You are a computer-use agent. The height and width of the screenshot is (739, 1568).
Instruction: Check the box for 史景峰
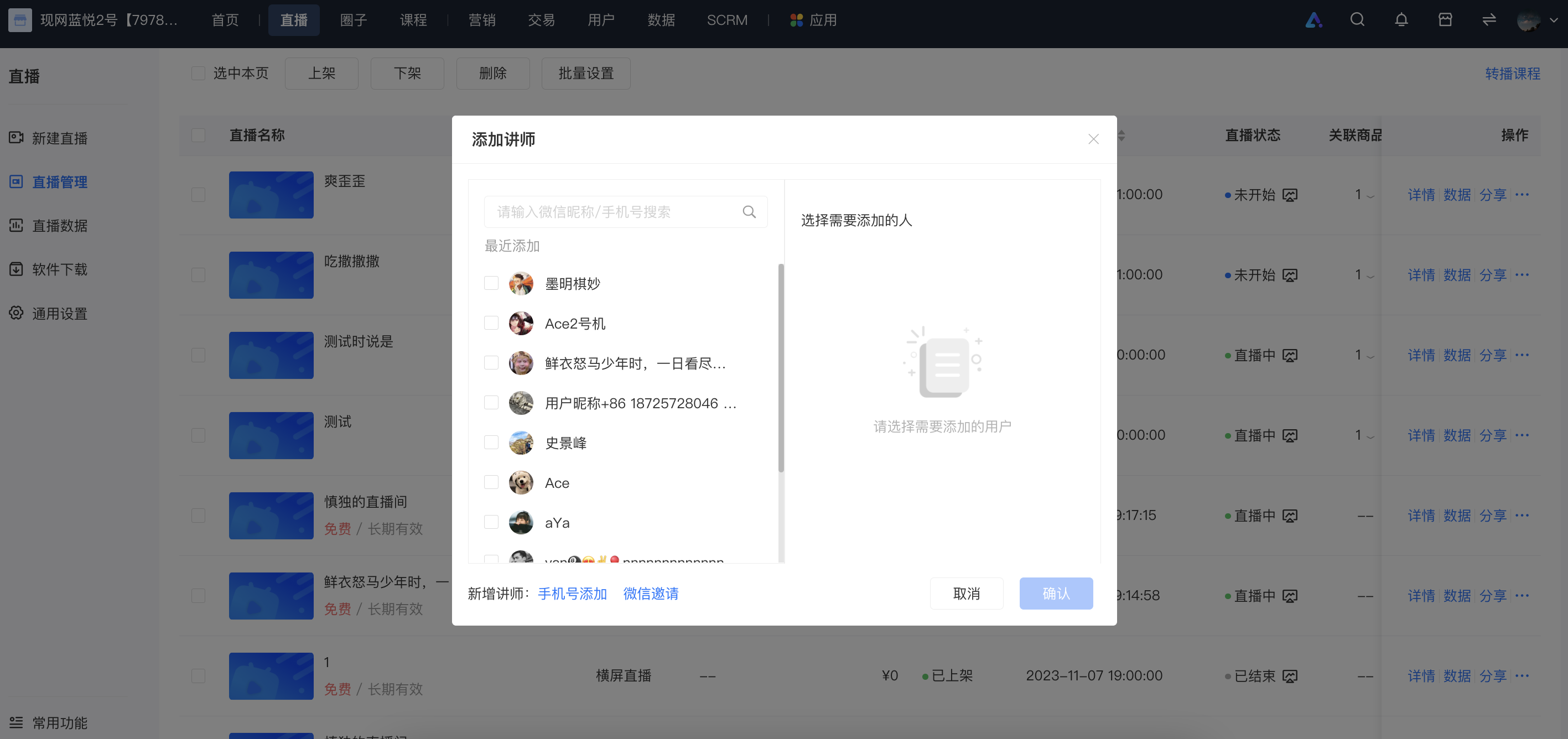point(491,442)
